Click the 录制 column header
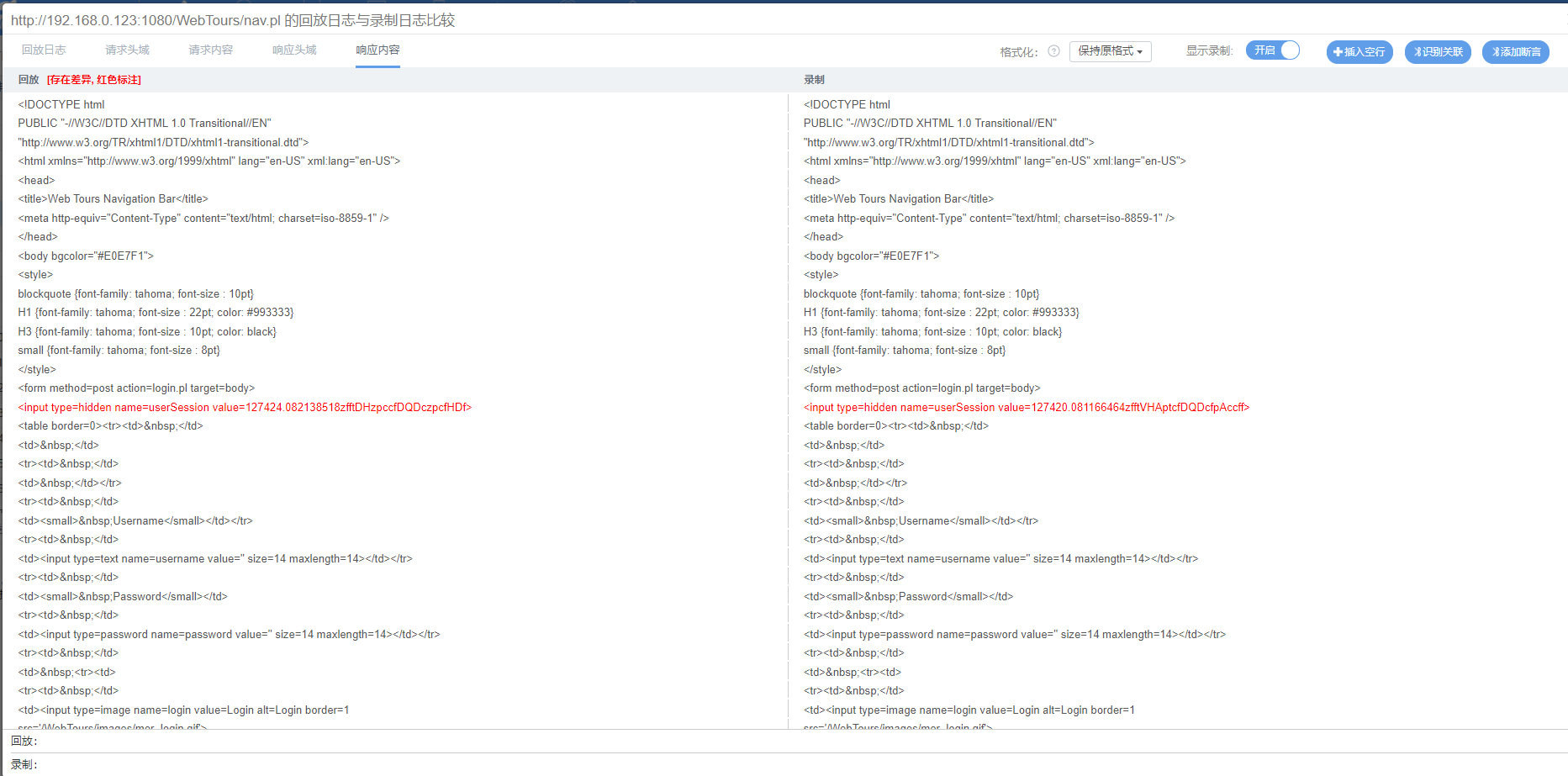The image size is (1568, 776). [x=814, y=80]
